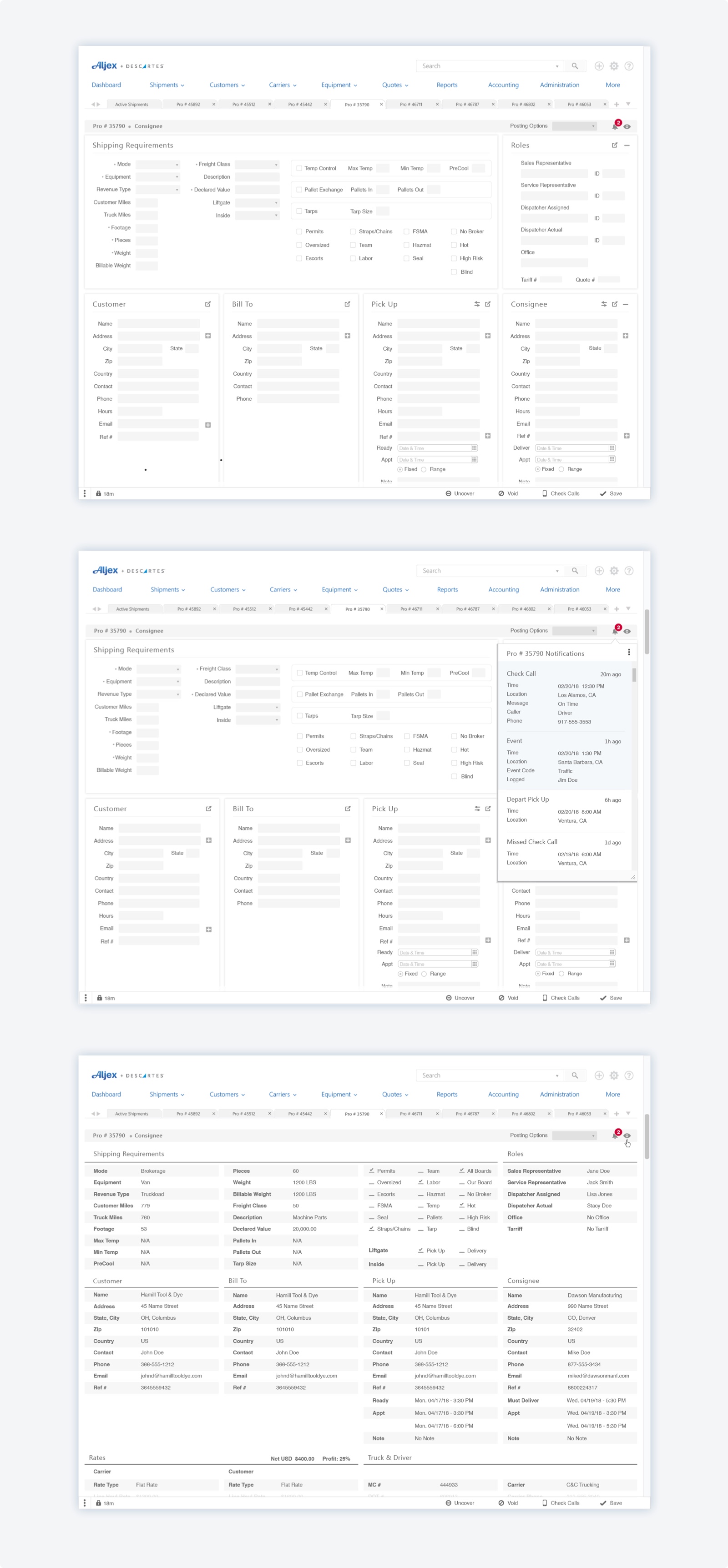Open the Liftgate dropdown in the top screen
Image resolution: width=728 pixels, height=1568 pixels.
tap(257, 203)
